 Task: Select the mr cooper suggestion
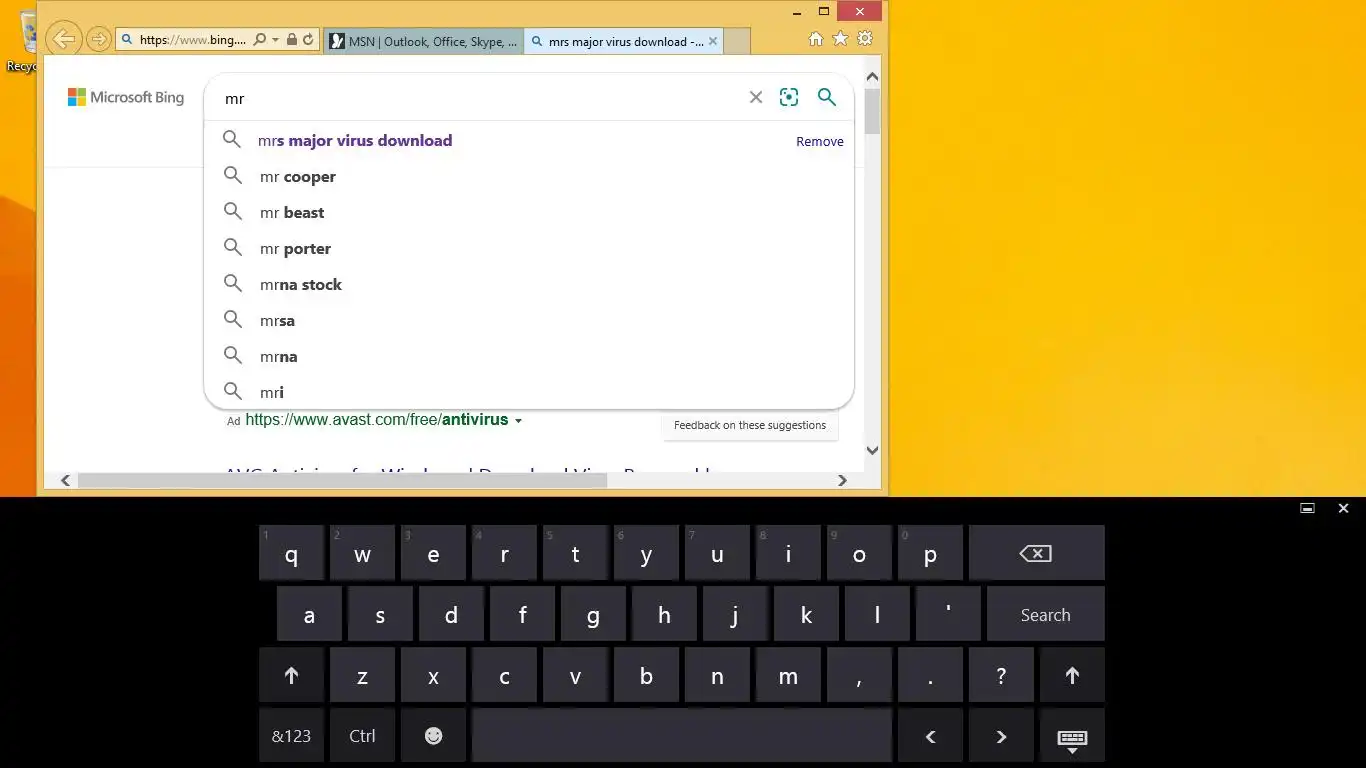(x=529, y=177)
